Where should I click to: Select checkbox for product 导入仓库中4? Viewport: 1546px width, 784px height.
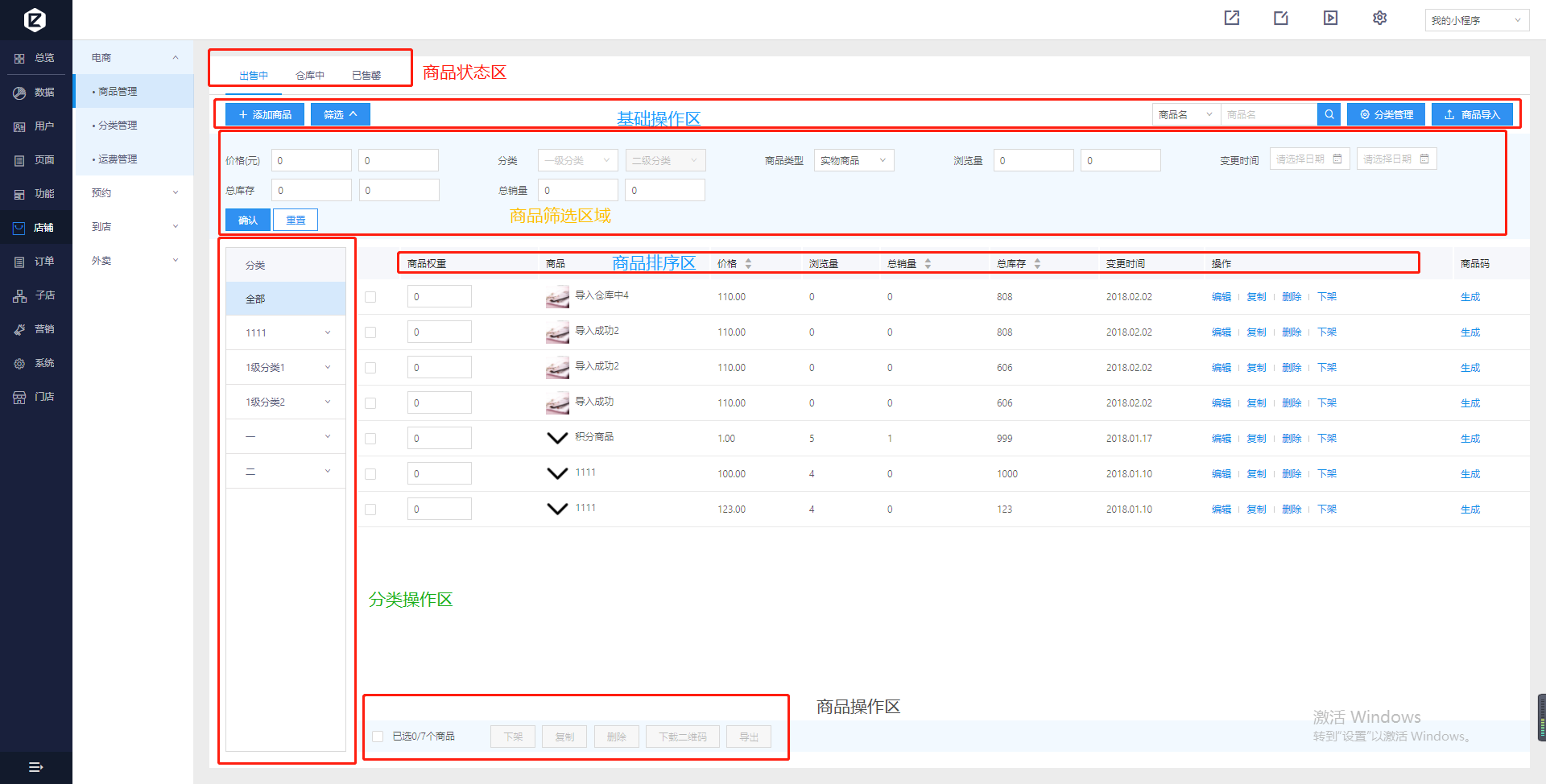[370, 297]
